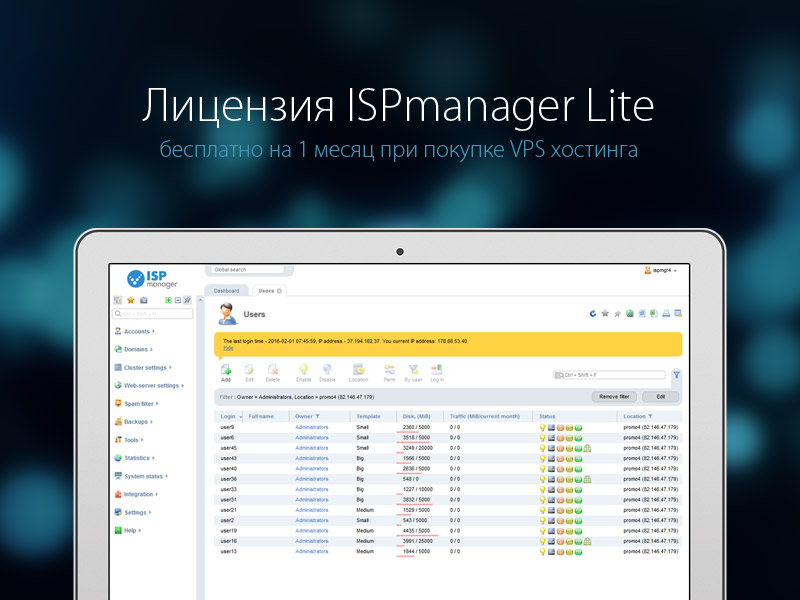This screenshot has width=800, height=600.
Task: Collapse sidebar using the small arrow handle
Action: coord(201,300)
